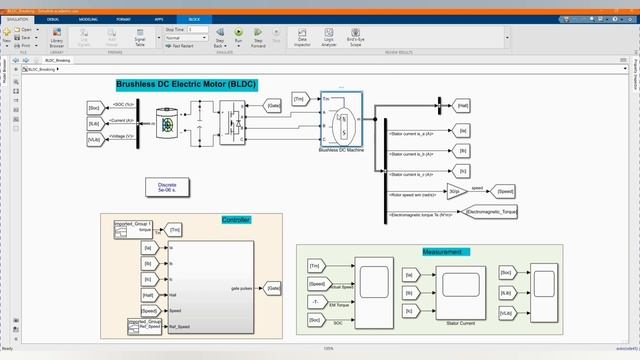640x360 pixels.
Task: Select the Controller subsystem block
Action: 211,287
